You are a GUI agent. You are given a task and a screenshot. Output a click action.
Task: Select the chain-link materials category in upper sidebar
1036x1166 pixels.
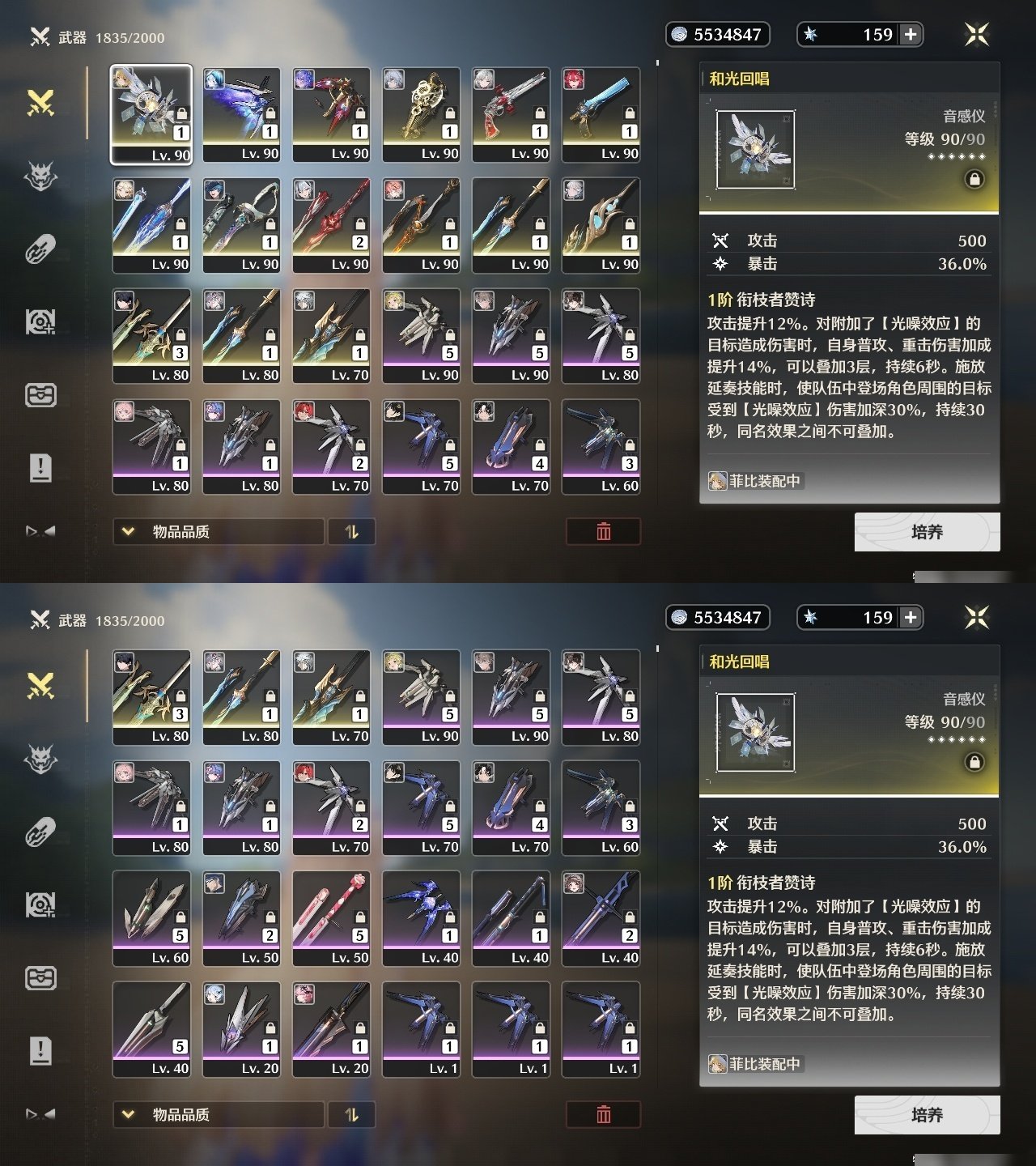pos(40,249)
